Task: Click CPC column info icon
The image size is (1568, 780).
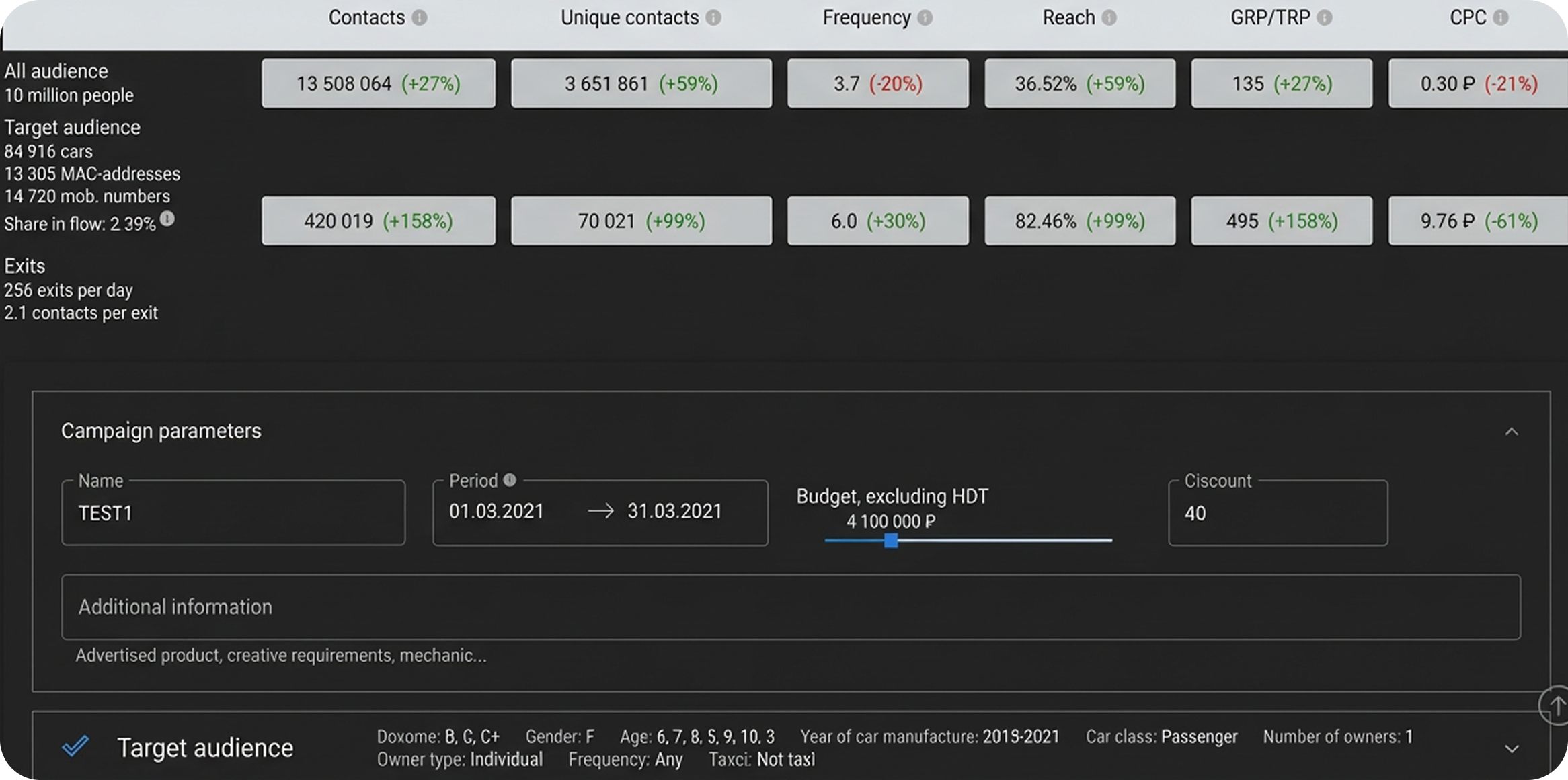Action: 1501,18
